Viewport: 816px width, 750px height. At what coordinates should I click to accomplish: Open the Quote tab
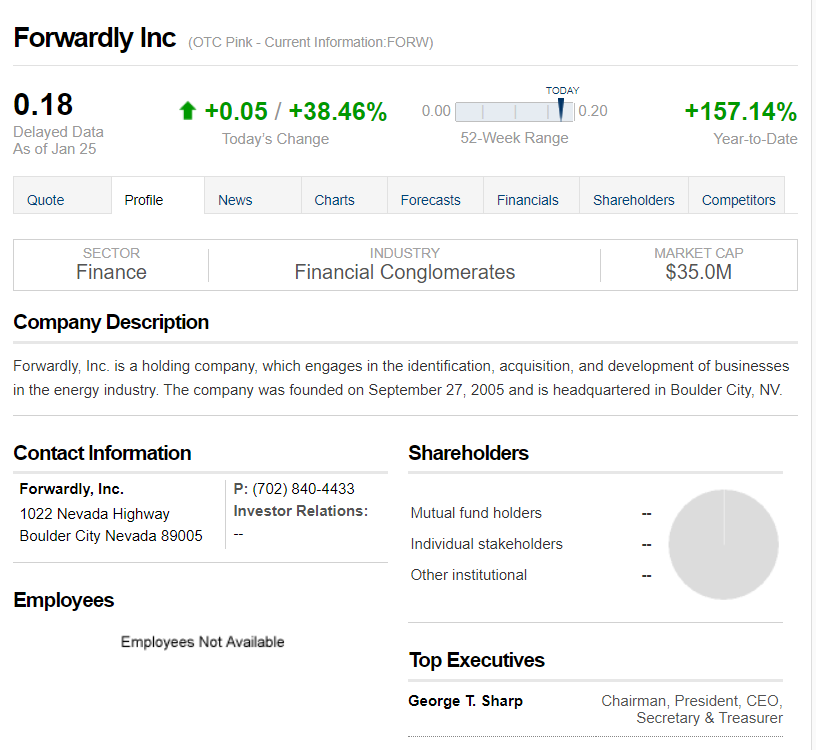click(x=46, y=200)
